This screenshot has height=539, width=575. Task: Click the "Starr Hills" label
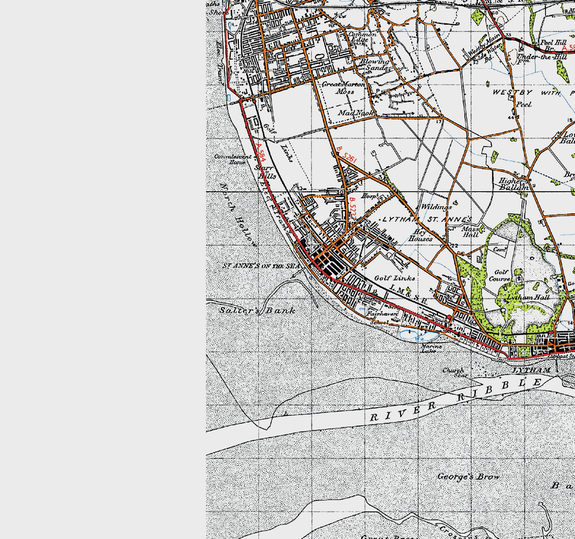pyautogui.click(x=265, y=172)
